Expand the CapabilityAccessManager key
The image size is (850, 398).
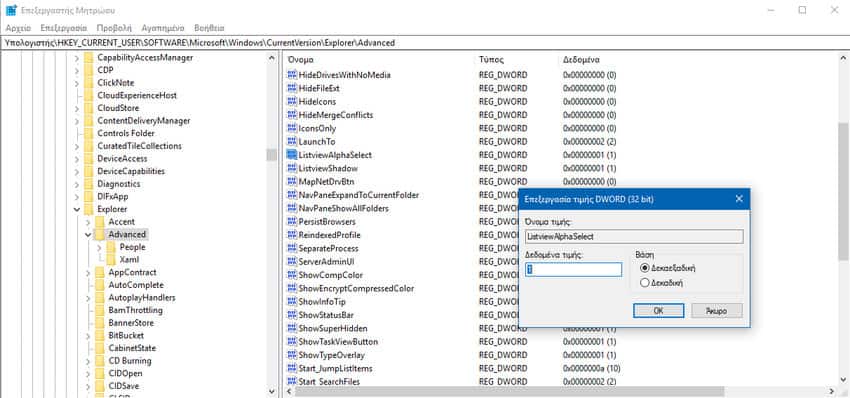coord(77,57)
